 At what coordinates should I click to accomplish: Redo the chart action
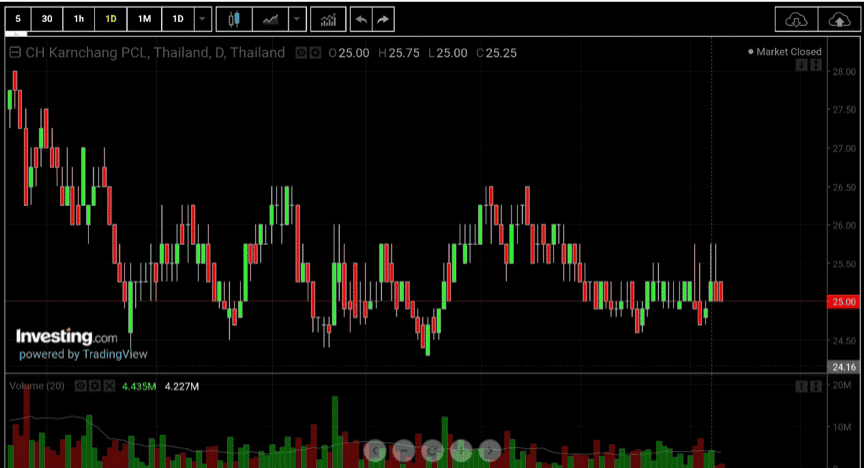click(x=383, y=19)
